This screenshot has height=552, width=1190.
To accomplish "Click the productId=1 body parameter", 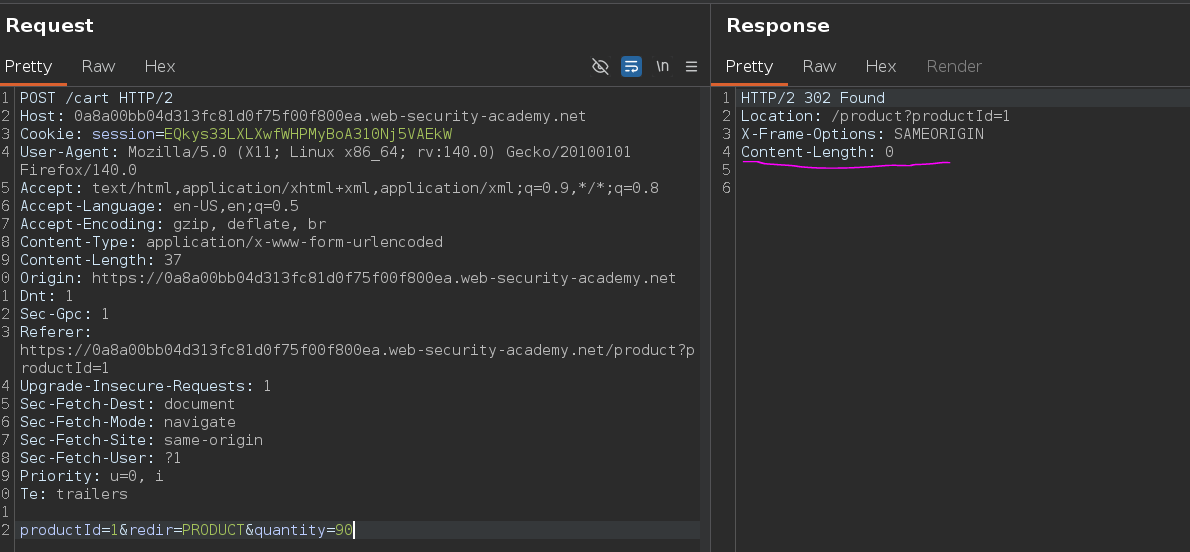I will pyautogui.click(x=69, y=530).
